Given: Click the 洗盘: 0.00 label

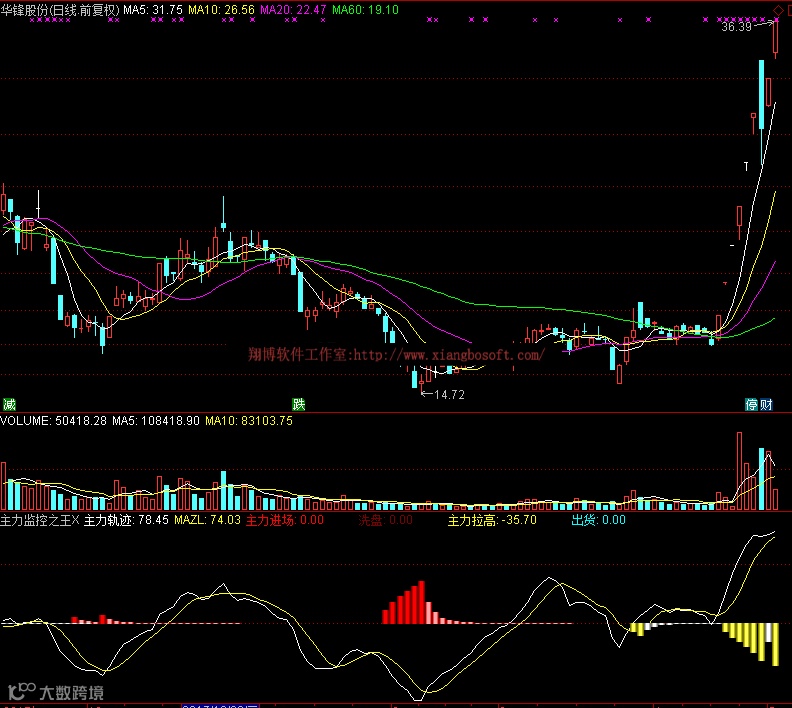Looking at the screenshot, I should coord(385,520).
